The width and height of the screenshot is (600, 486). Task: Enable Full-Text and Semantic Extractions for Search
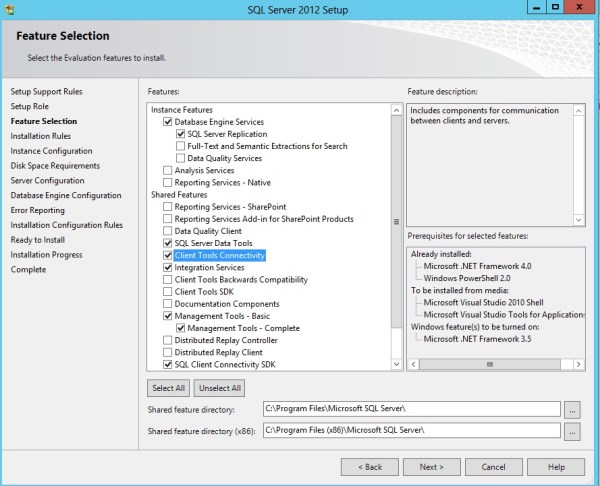(x=180, y=146)
